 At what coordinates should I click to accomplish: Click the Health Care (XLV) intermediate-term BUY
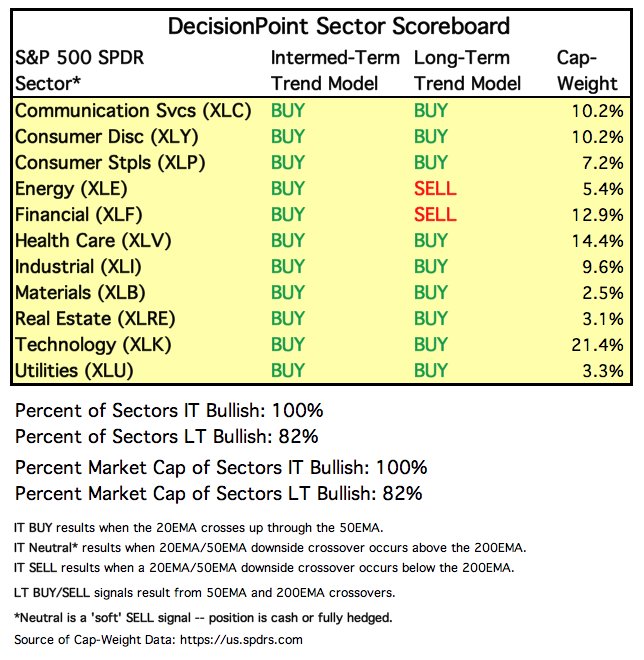287,241
